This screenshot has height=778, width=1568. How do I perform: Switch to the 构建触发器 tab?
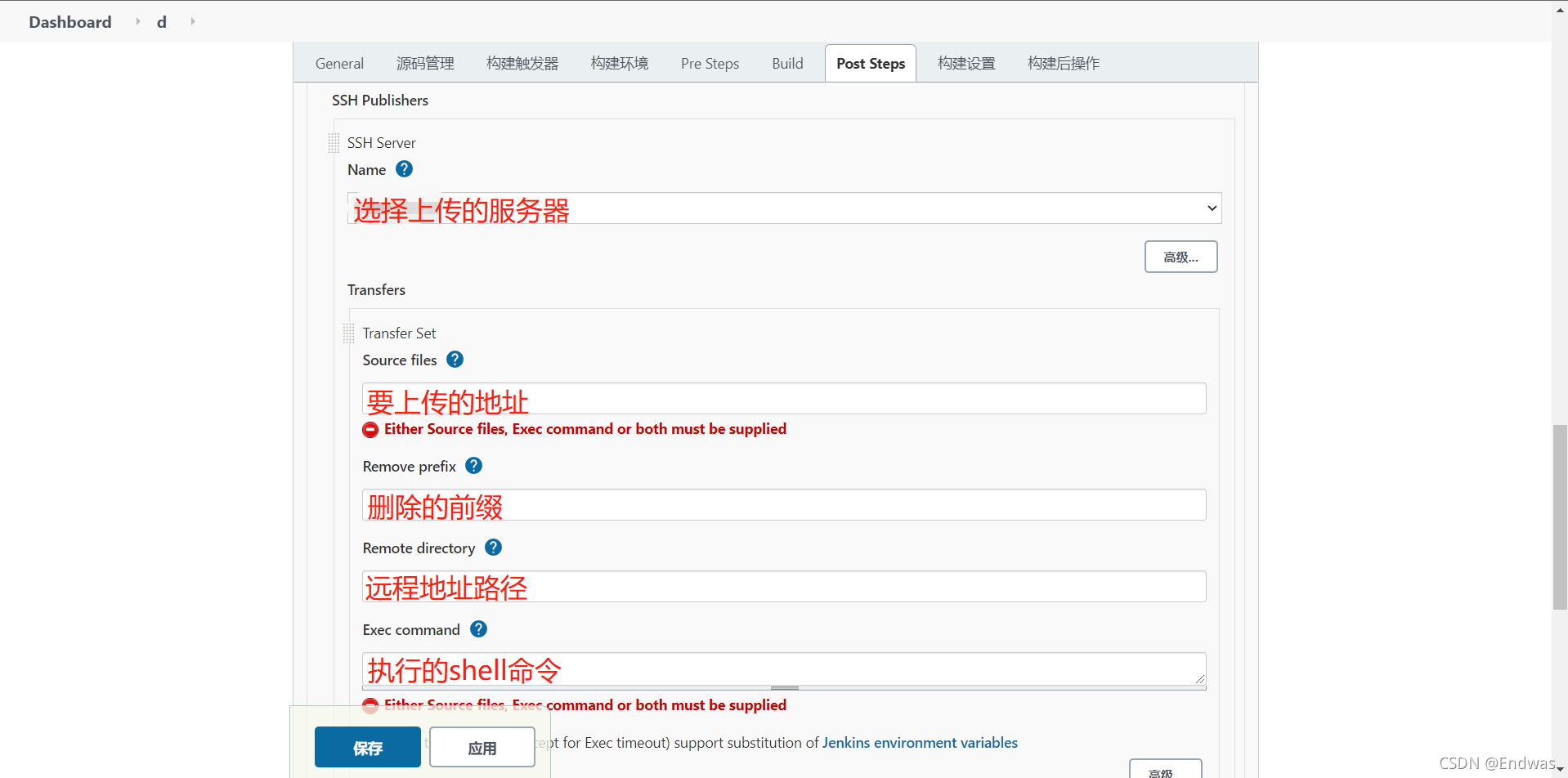tap(522, 64)
